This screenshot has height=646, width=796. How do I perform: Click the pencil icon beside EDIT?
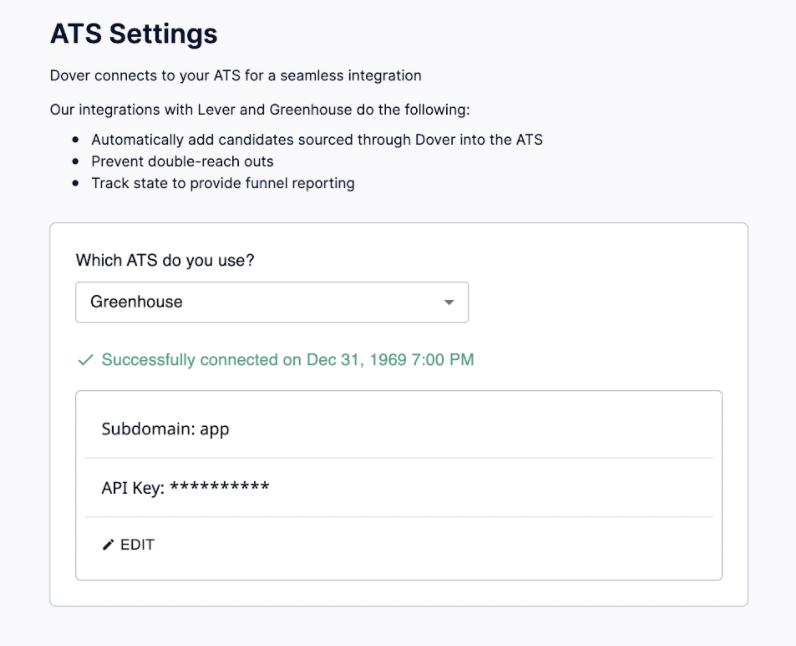tap(108, 545)
